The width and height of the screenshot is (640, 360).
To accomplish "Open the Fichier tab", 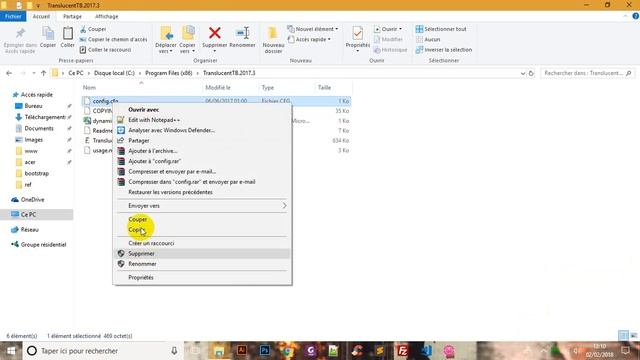I will point(13,16).
